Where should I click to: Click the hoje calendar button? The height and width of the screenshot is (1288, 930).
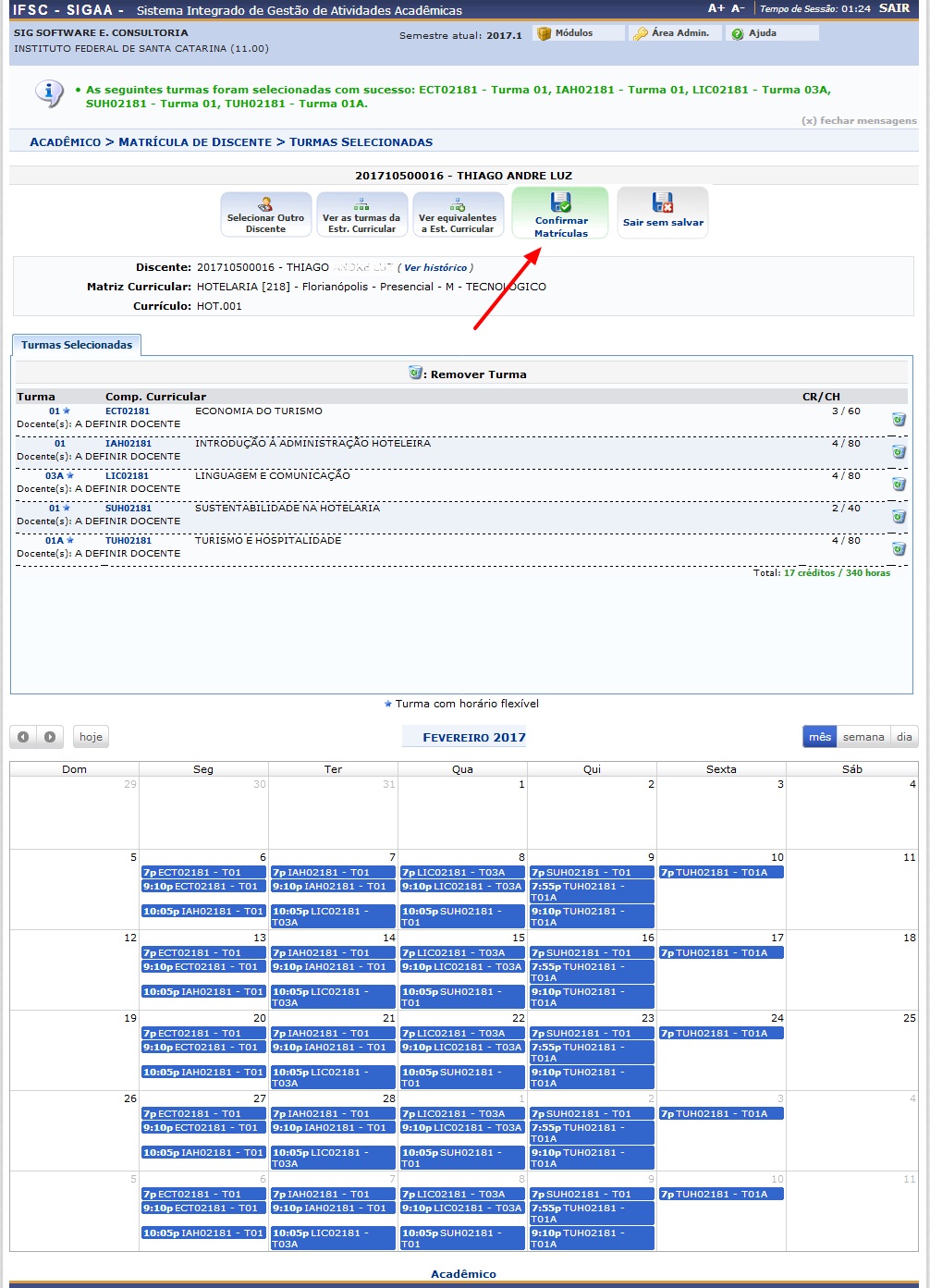click(91, 737)
